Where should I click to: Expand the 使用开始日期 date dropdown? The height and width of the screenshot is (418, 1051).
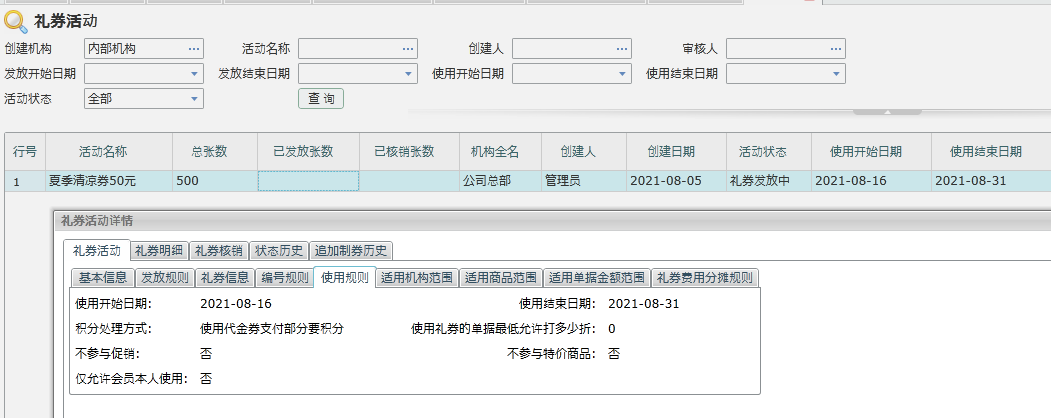coord(622,74)
